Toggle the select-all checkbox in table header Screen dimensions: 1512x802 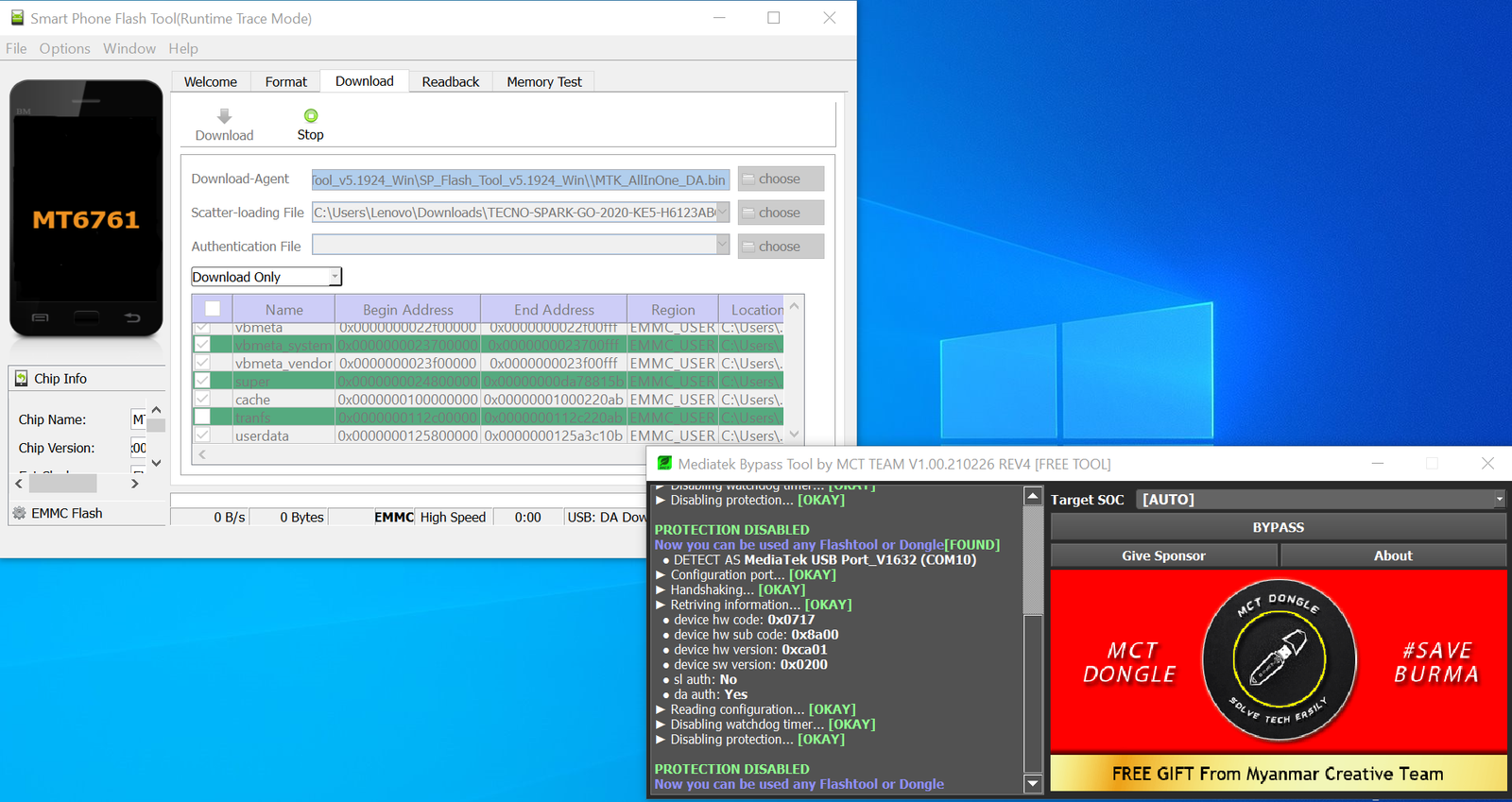click(x=213, y=309)
